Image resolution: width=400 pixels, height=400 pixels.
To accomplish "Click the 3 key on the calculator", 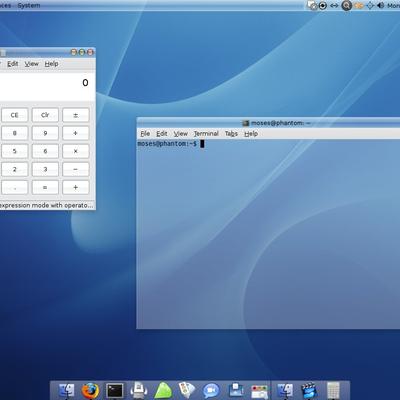I will (x=45, y=169).
